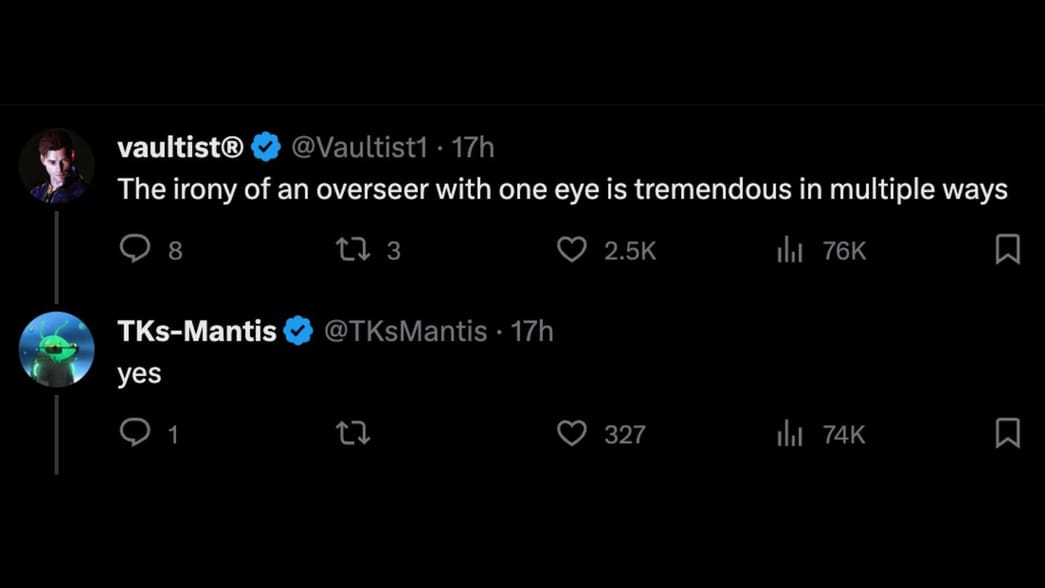Open @Vaultist1's profile via their handle
Screen dimensions: 1045x588
click(x=361, y=146)
